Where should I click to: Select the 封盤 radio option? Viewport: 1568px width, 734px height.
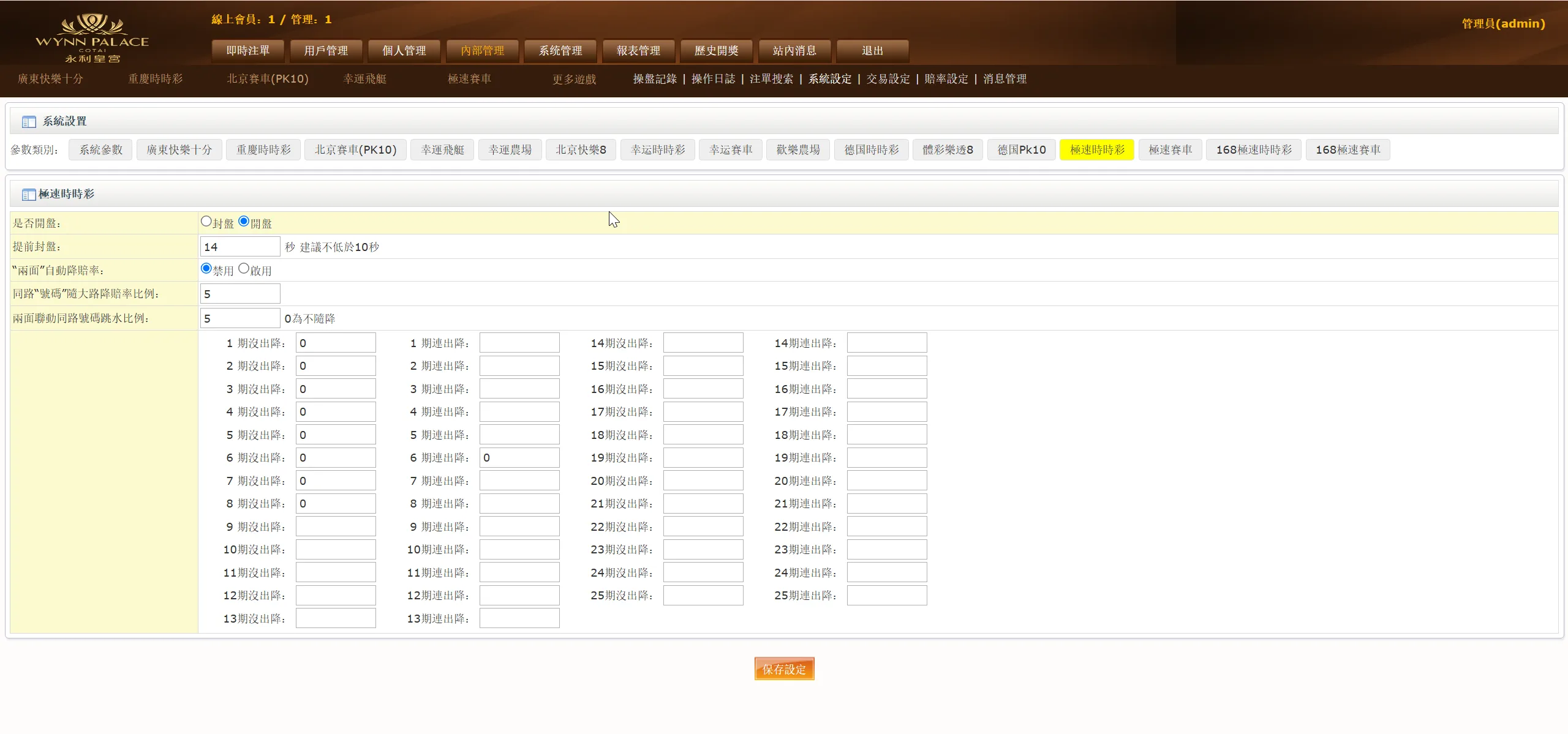coord(206,221)
